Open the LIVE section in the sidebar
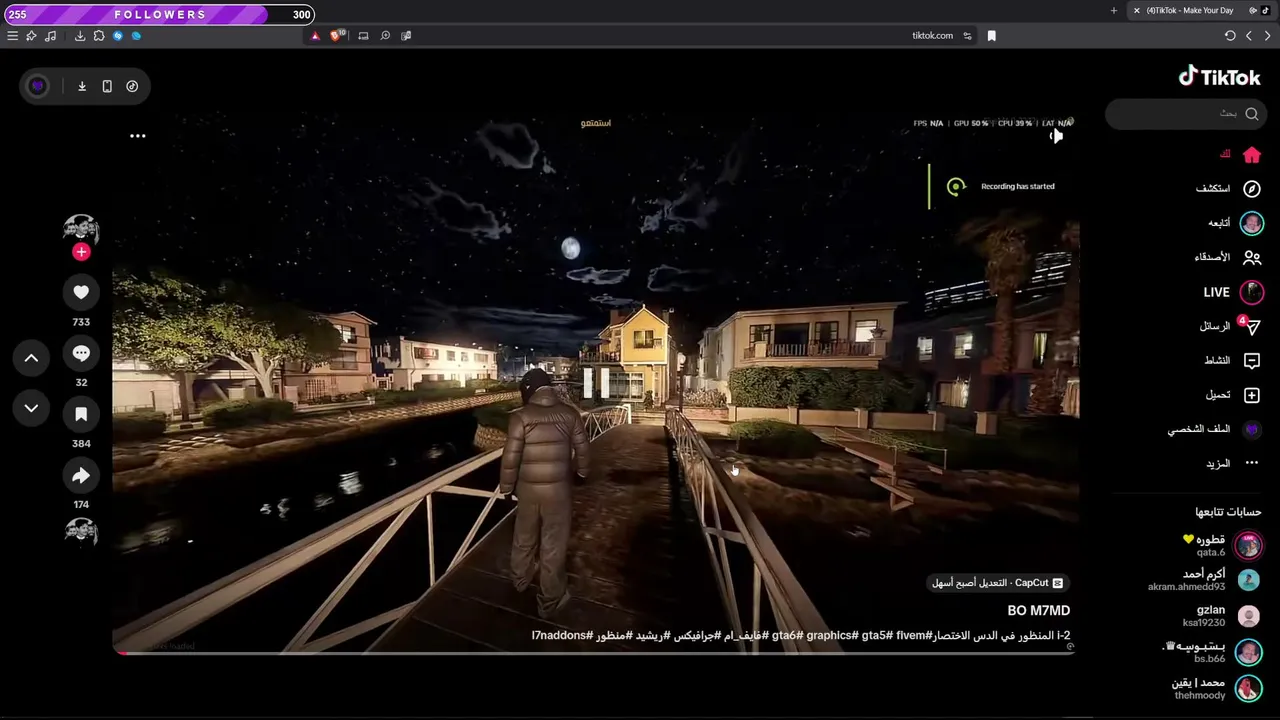 1233,292
